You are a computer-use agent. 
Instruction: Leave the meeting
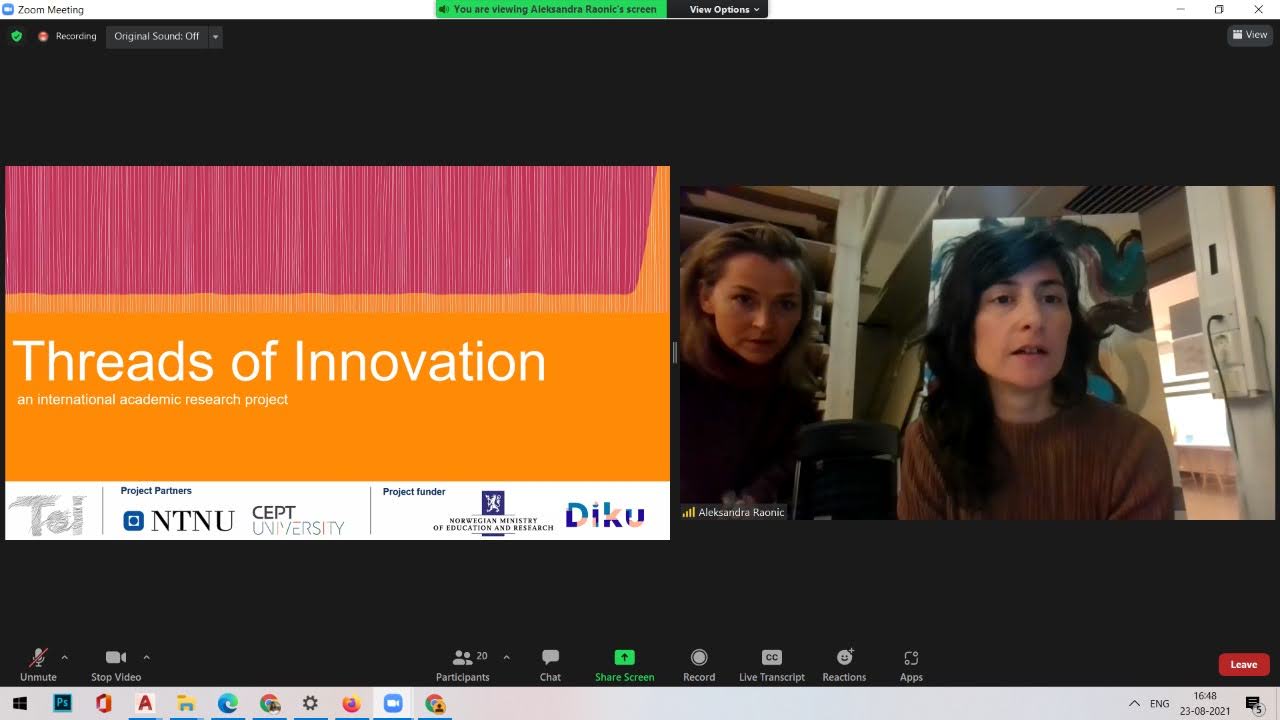pyautogui.click(x=1243, y=664)
